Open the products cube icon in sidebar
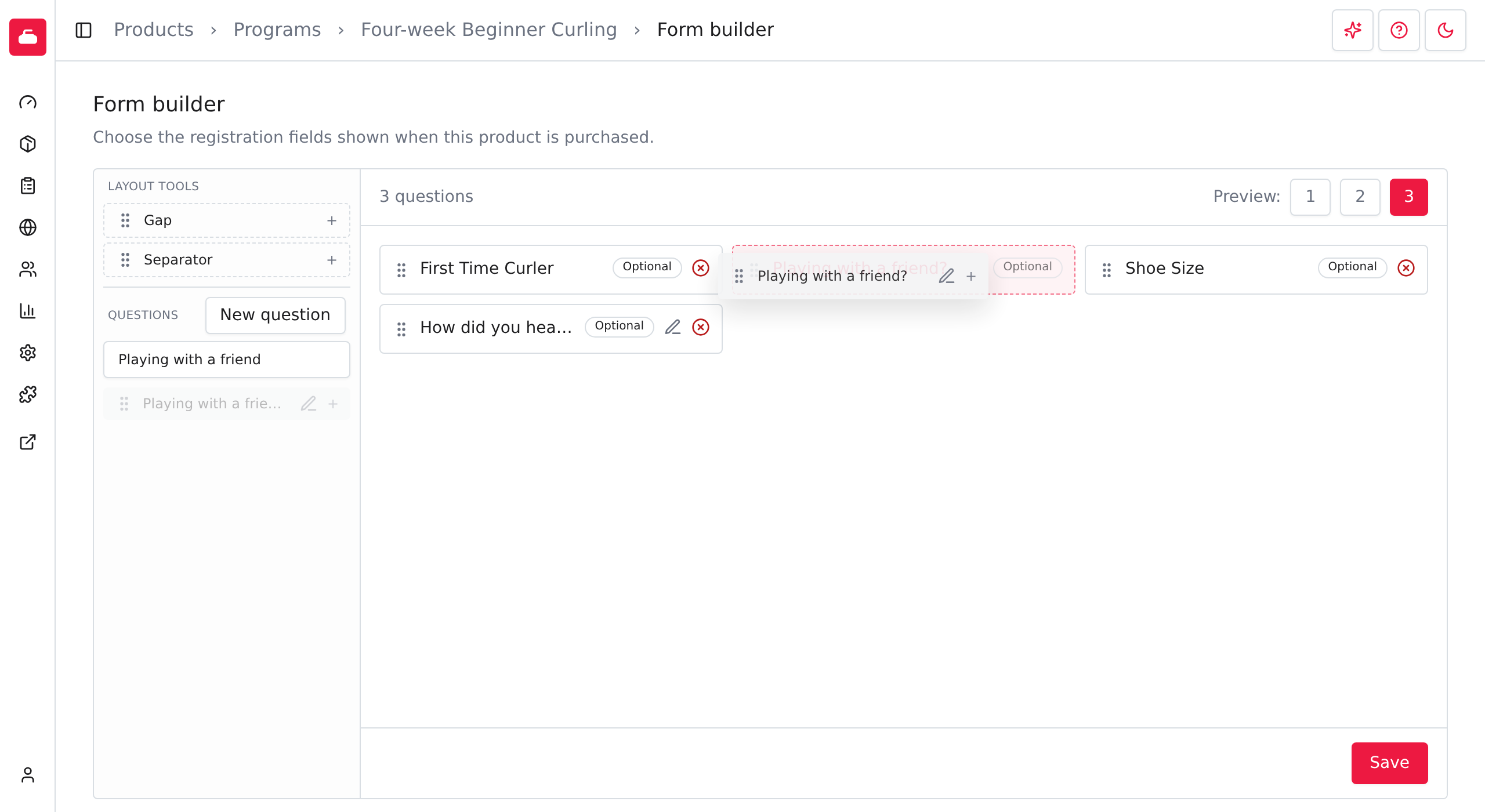Screen dimensions: 1485x812 (x=28, y=144)
